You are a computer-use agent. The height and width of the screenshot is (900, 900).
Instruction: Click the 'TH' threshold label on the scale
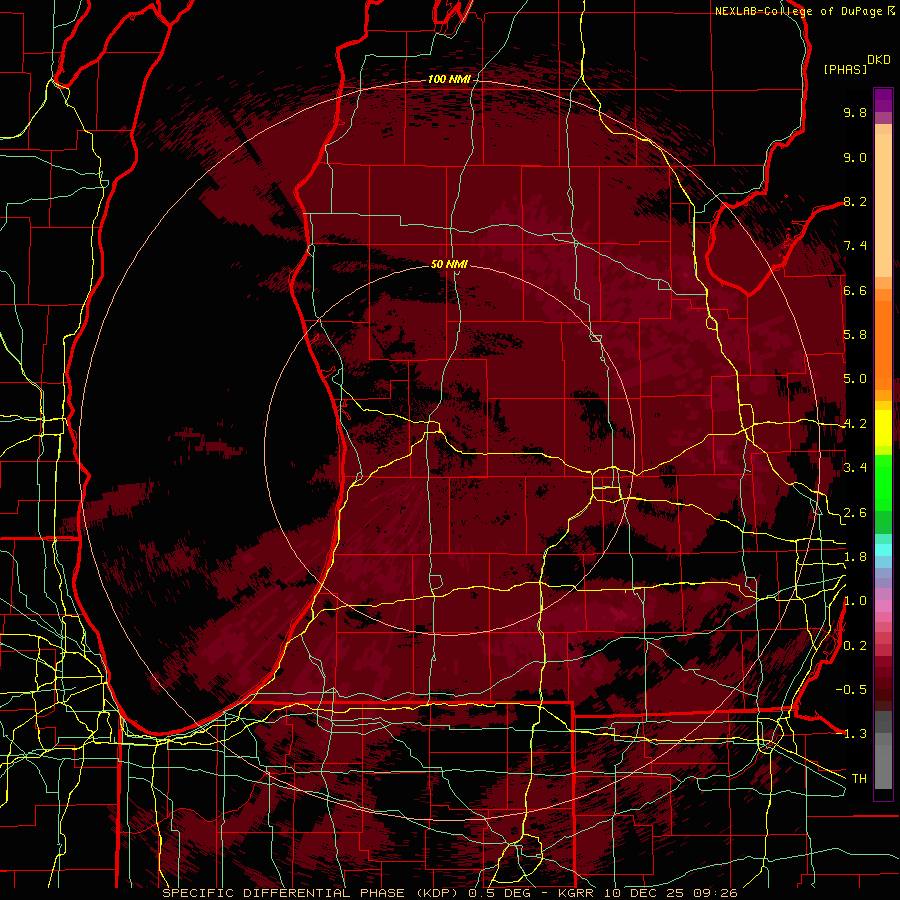click(x=859, y=779)
